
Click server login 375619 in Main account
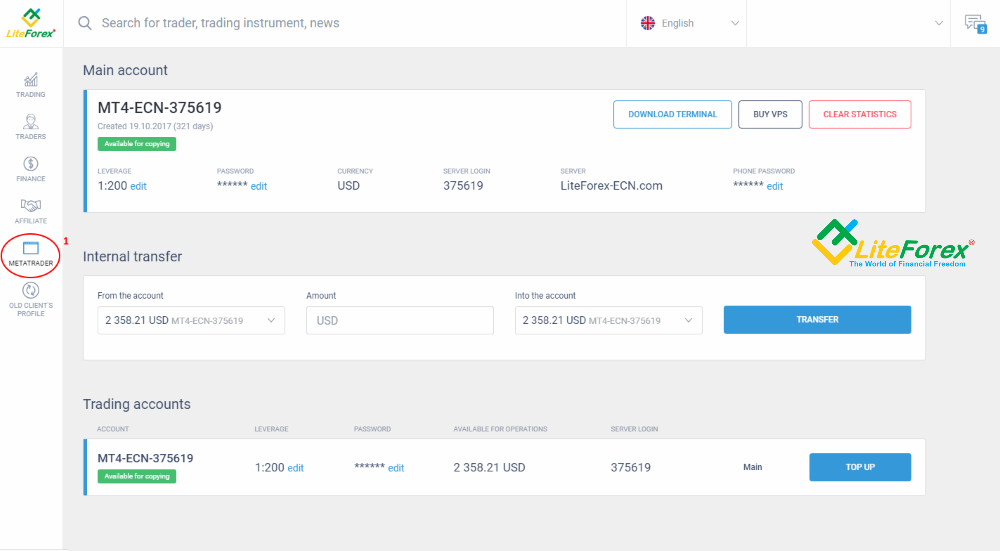[463, 186]
